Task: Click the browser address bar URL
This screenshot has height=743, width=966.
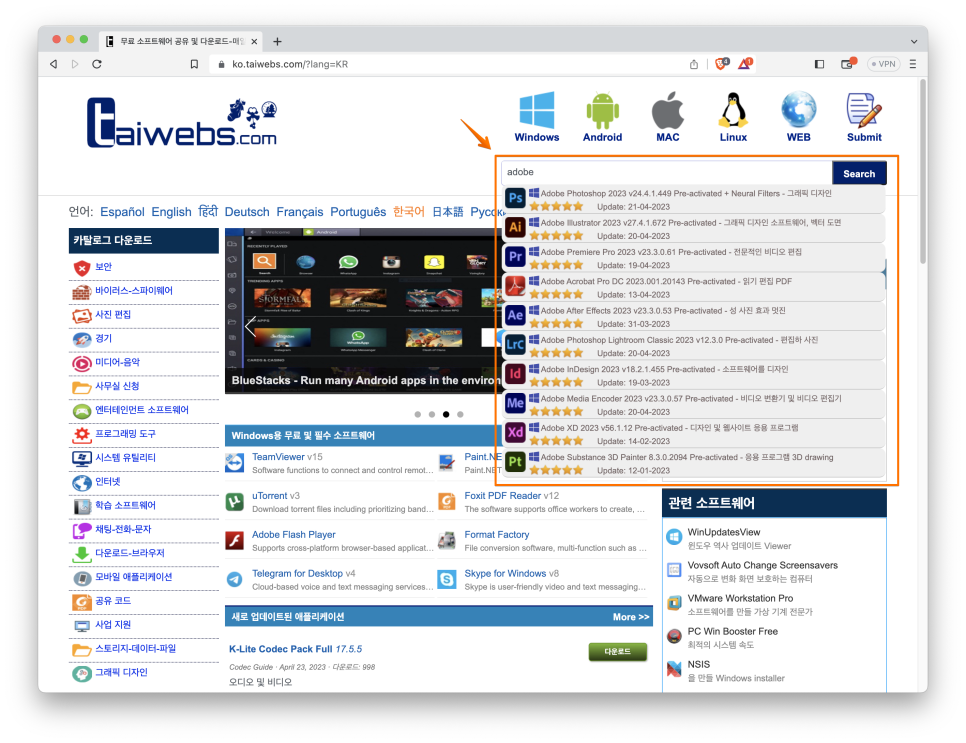Action: click(290, 64)
